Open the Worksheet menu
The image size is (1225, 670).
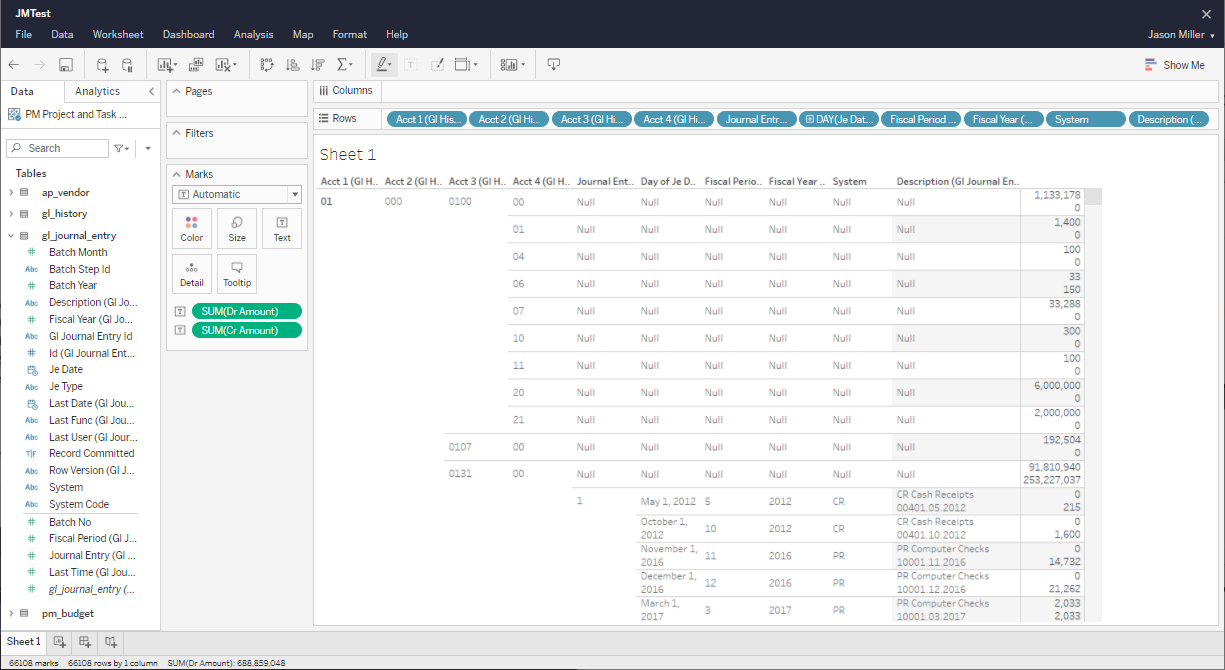(118, 34)
